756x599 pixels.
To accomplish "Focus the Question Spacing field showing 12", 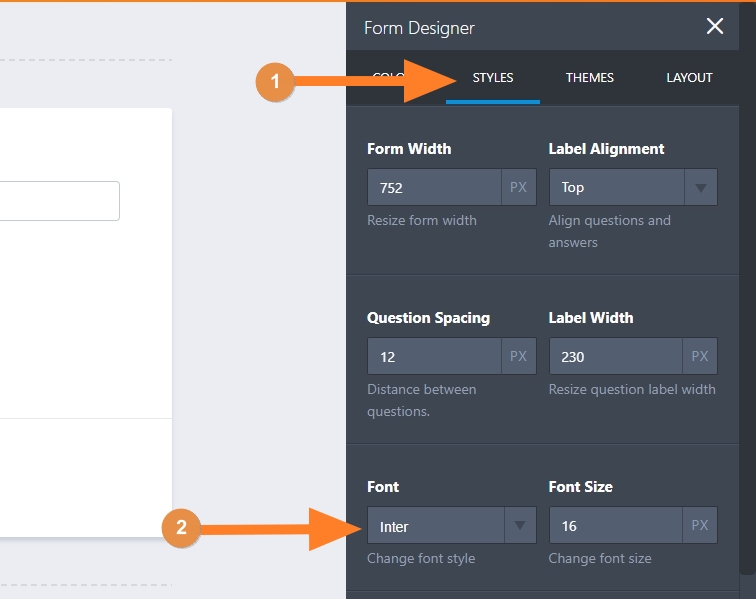I will (x=434, y=357).
